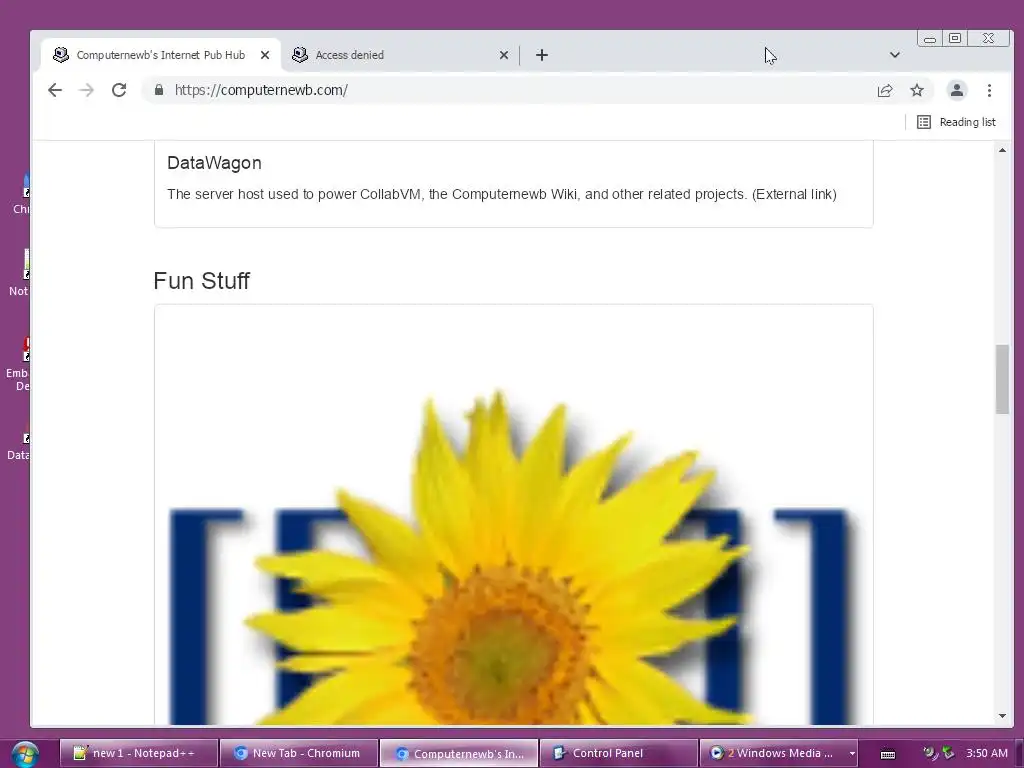View site security lock info
The height and width of the screenshot is (768, 1024).
tap(159, 90)
